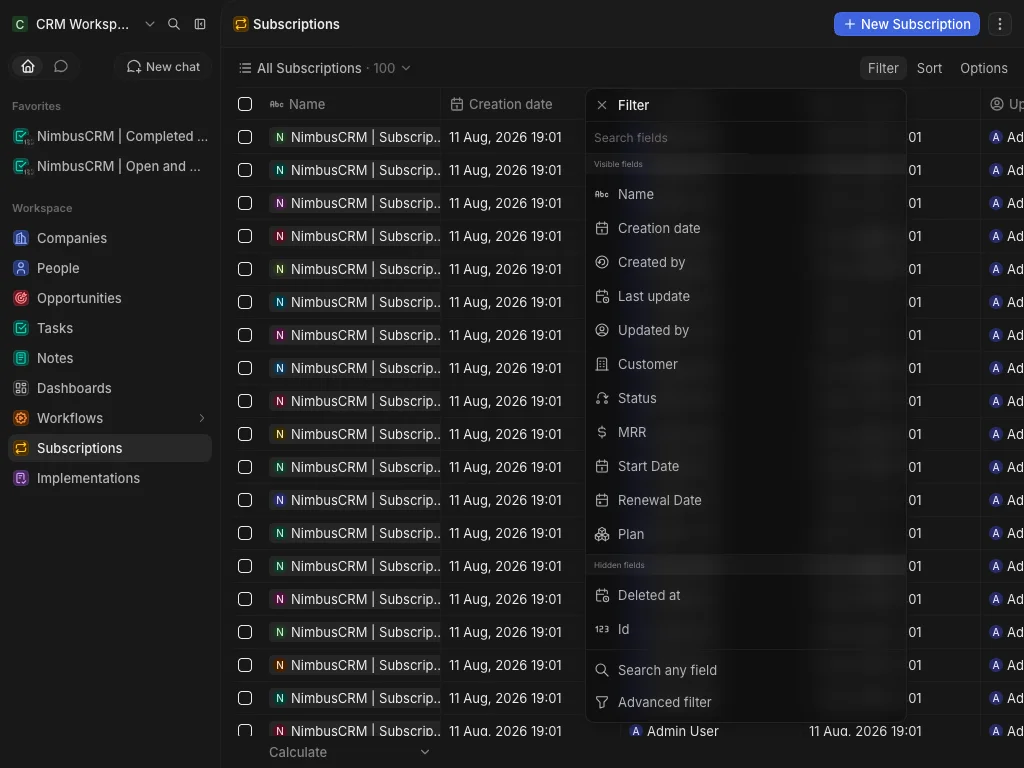Click the list view icon beside All Subscriptions
Image resolution: width=1024 pixels, height=768 pixels.
pyautogui.click(x=246, y=68)
